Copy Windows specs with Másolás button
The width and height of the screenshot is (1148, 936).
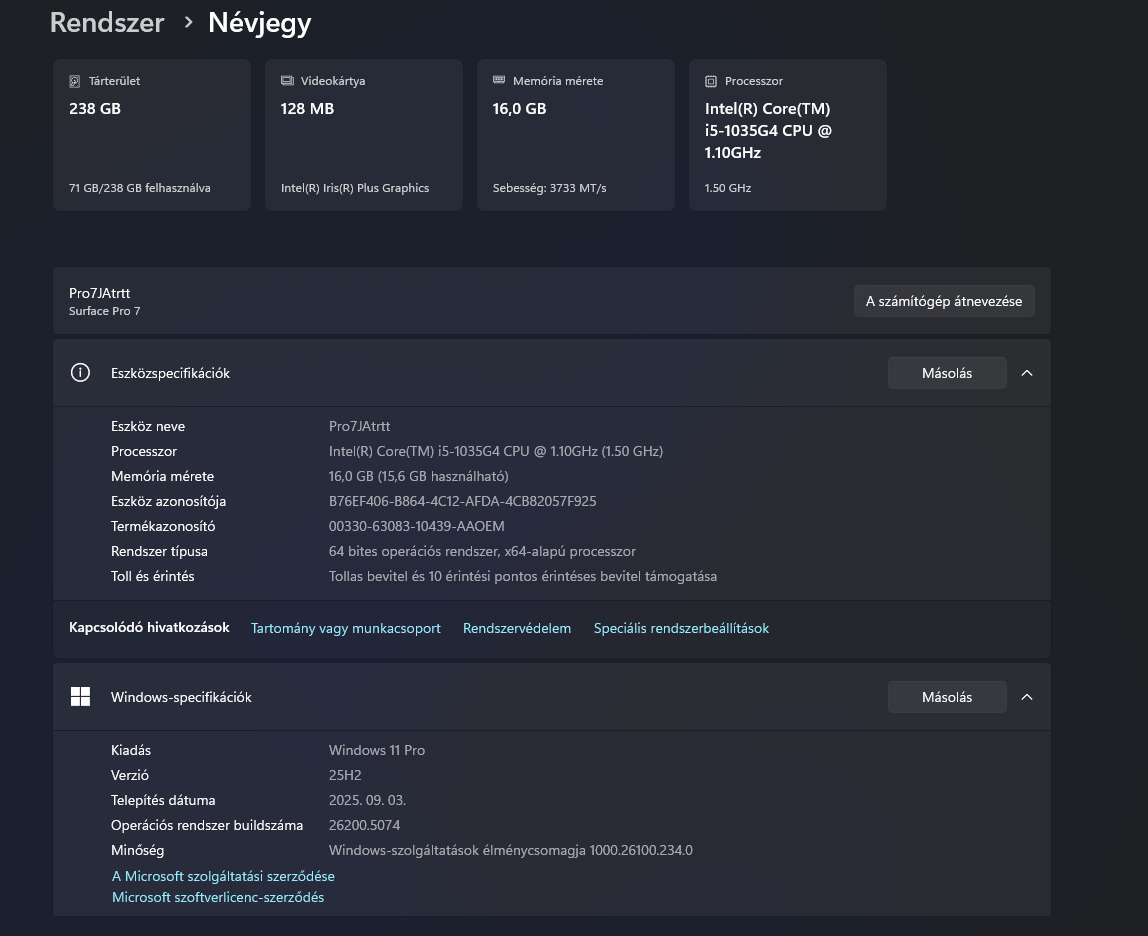(x=947, y=697)
